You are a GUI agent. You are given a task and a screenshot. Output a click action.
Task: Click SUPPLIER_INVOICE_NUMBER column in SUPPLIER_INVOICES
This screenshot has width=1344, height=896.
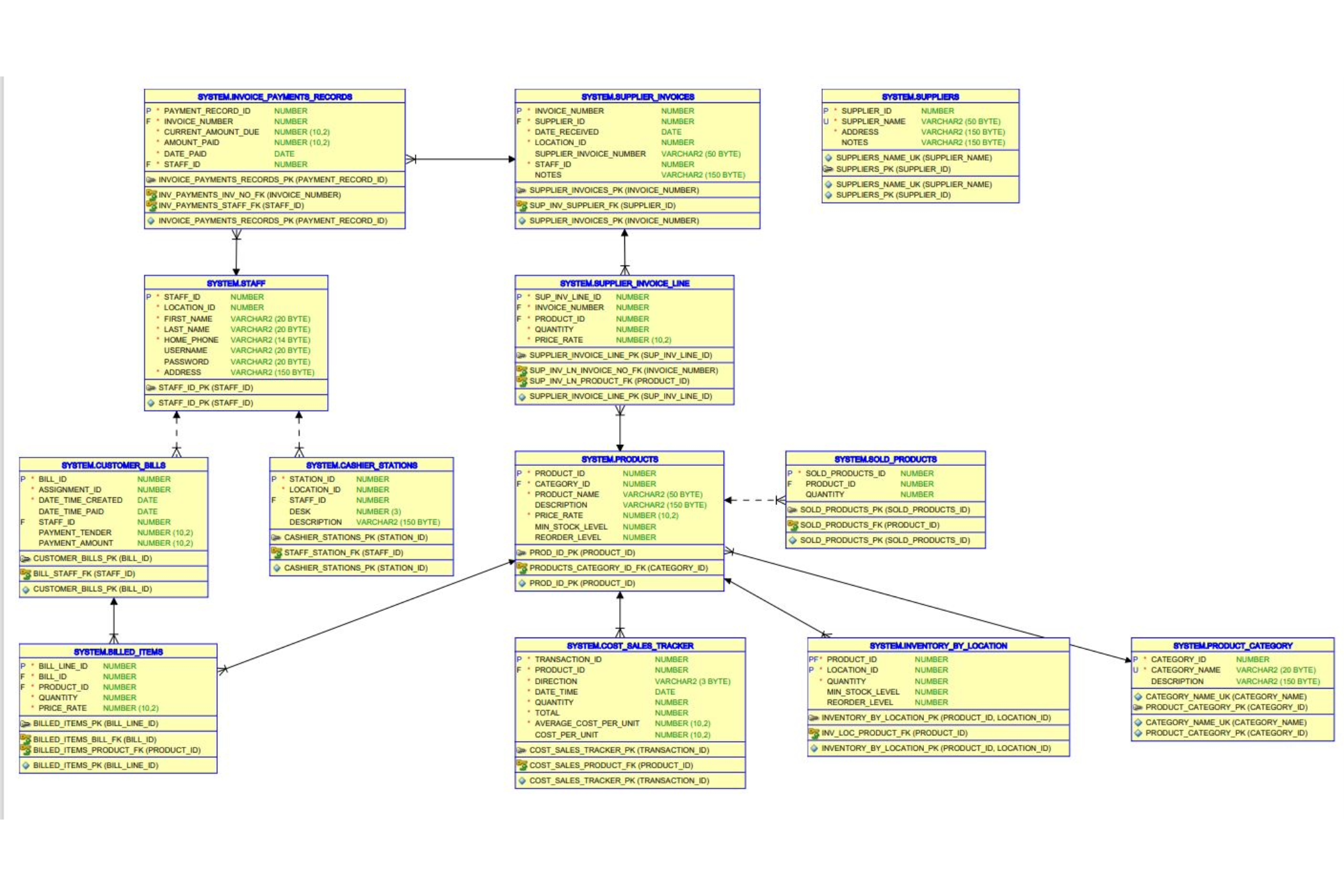590,154
